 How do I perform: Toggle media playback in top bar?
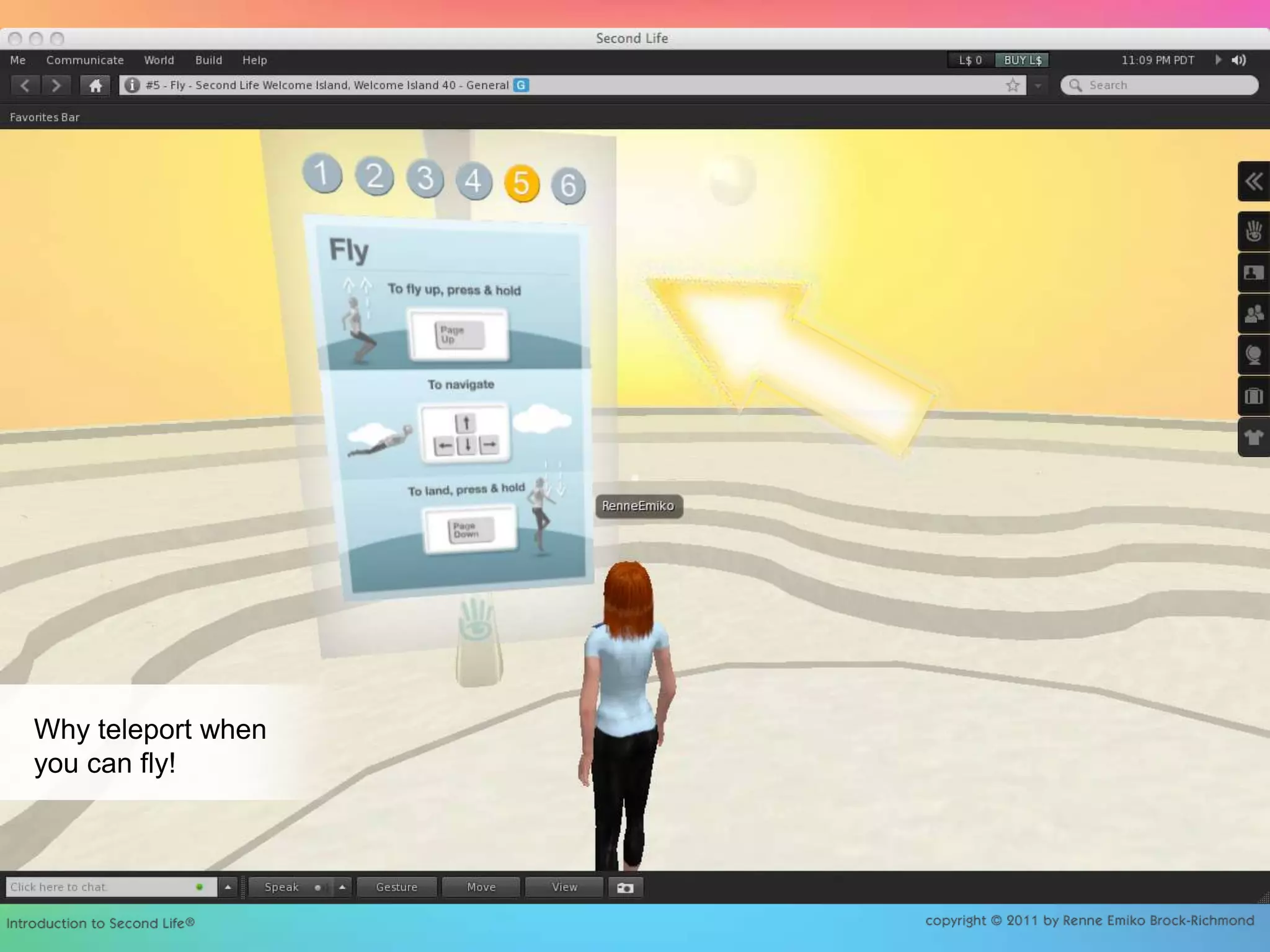click(x=1218, y=60)
